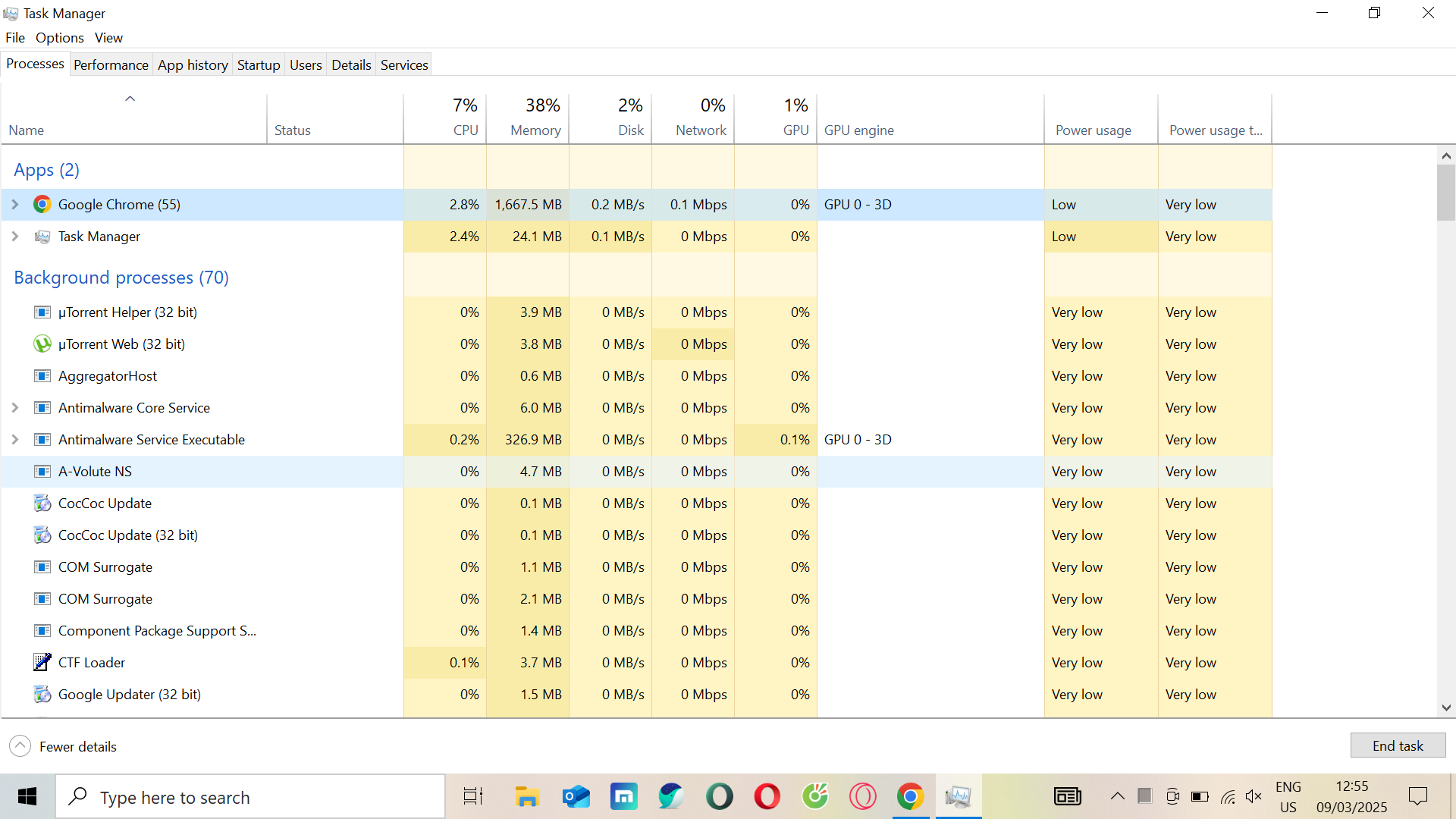Switch to Chrome from the taskbar

(x=910, y=797)
